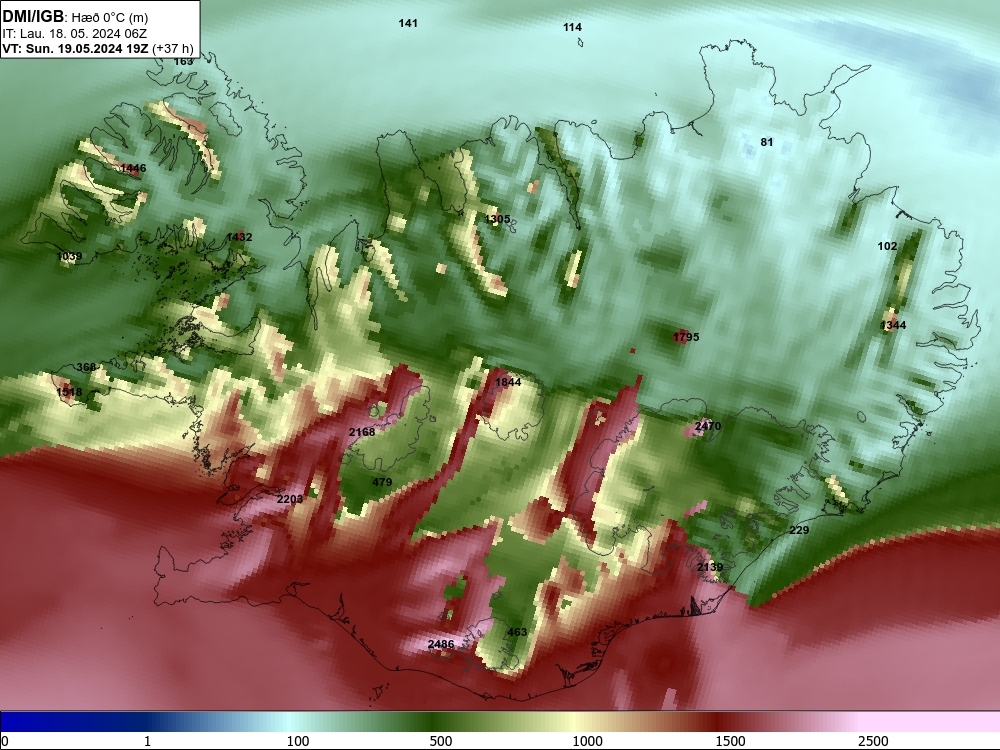Viewport: 1000px width, 750px height.
Task: Click the map value 463
Action: click(x=517, y=632)
